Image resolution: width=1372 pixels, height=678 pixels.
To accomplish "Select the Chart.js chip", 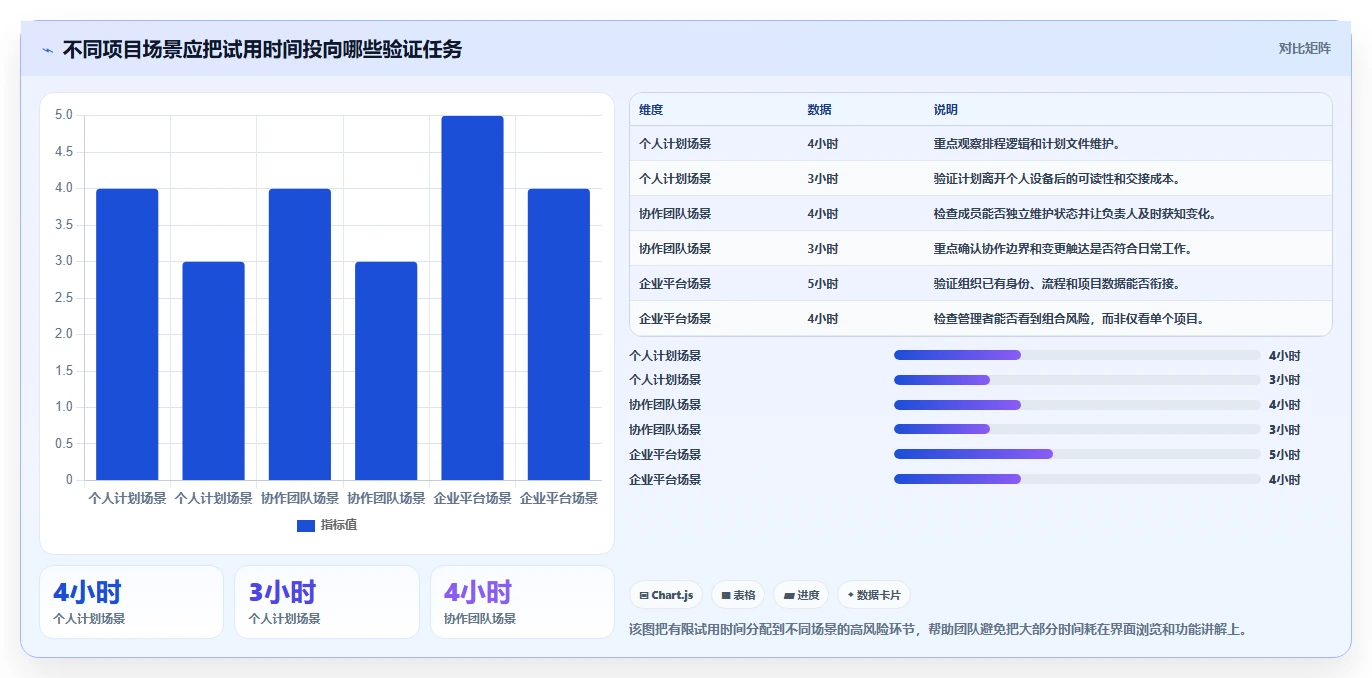I will (667, 595).
